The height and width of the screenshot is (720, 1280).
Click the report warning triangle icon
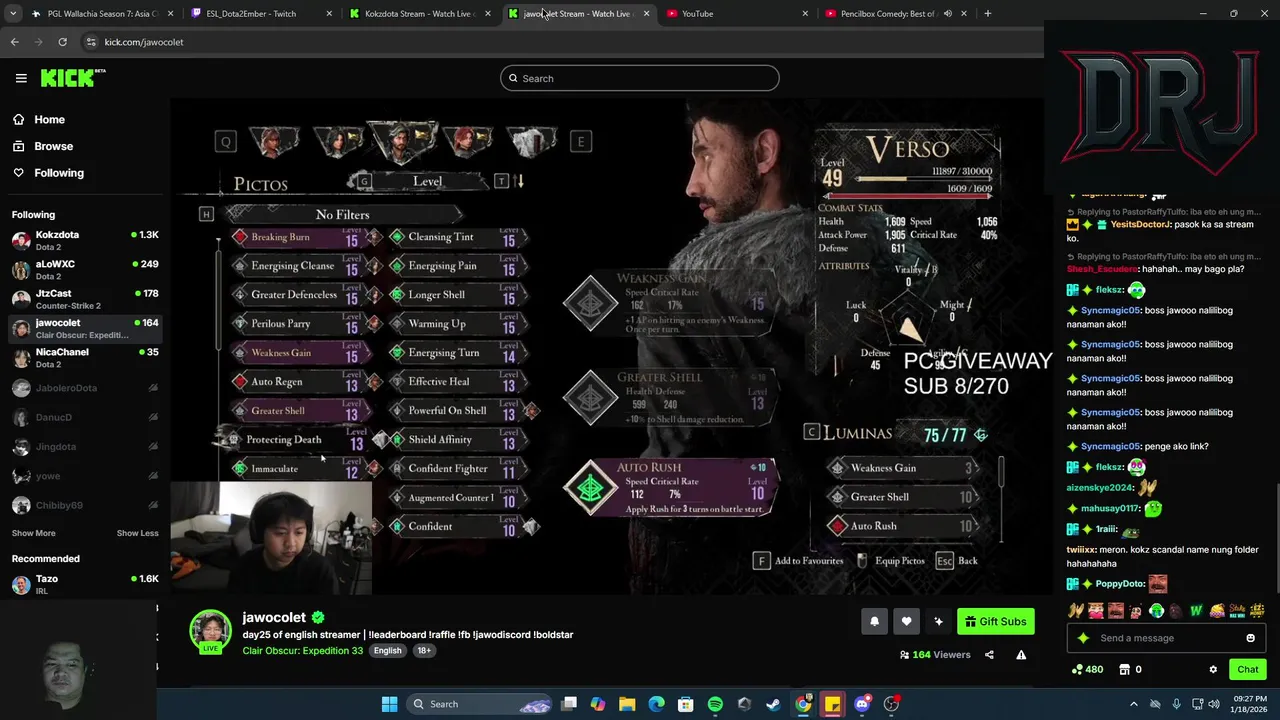(1021, 655)
